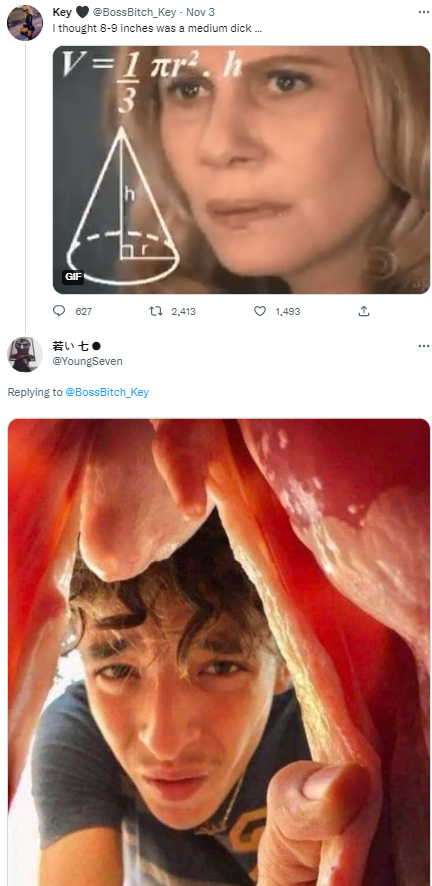Open reply icon on Key's tweet

click(x=59, y=311)
